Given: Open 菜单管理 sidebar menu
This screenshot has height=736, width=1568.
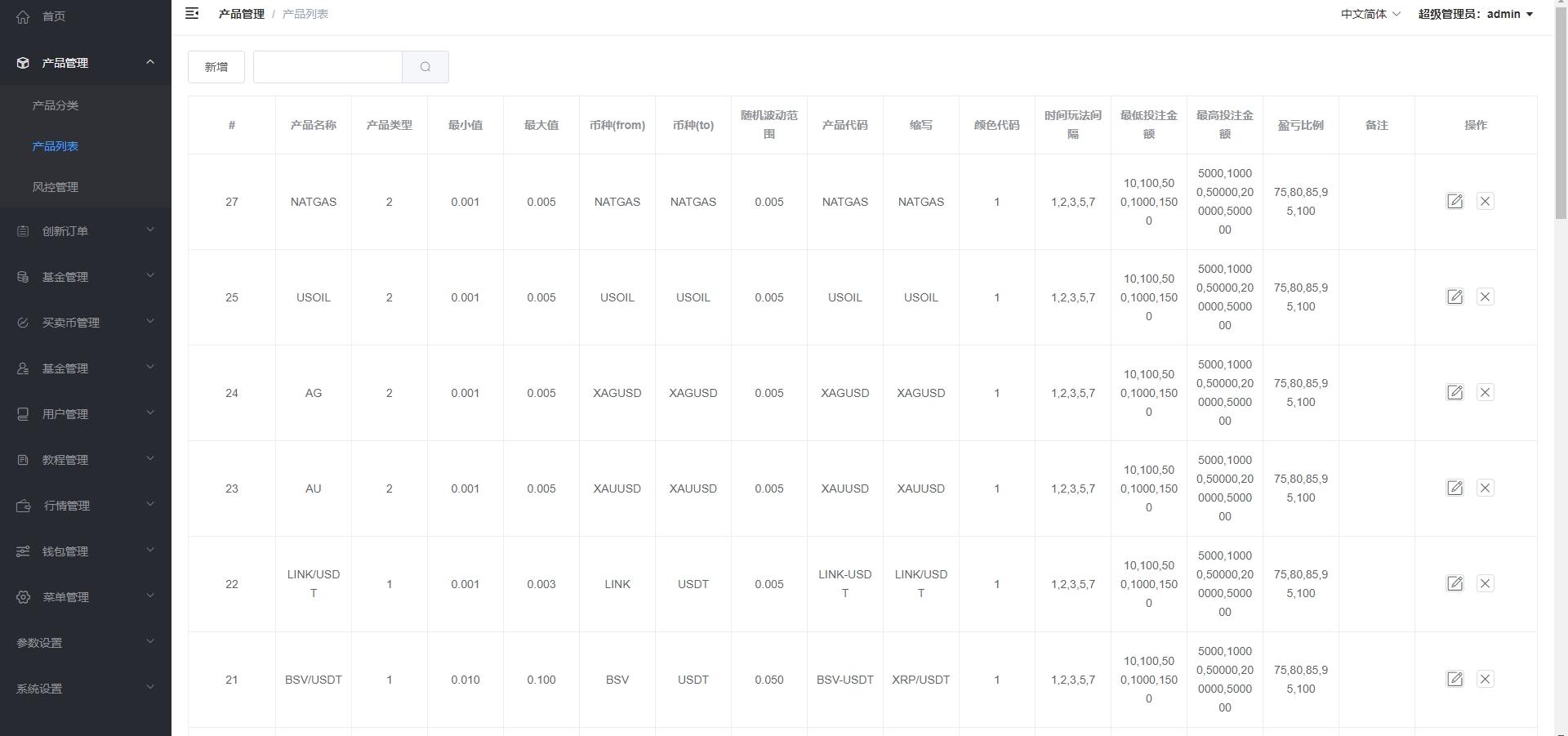Looking at the screenshot, I should point(86,597).
